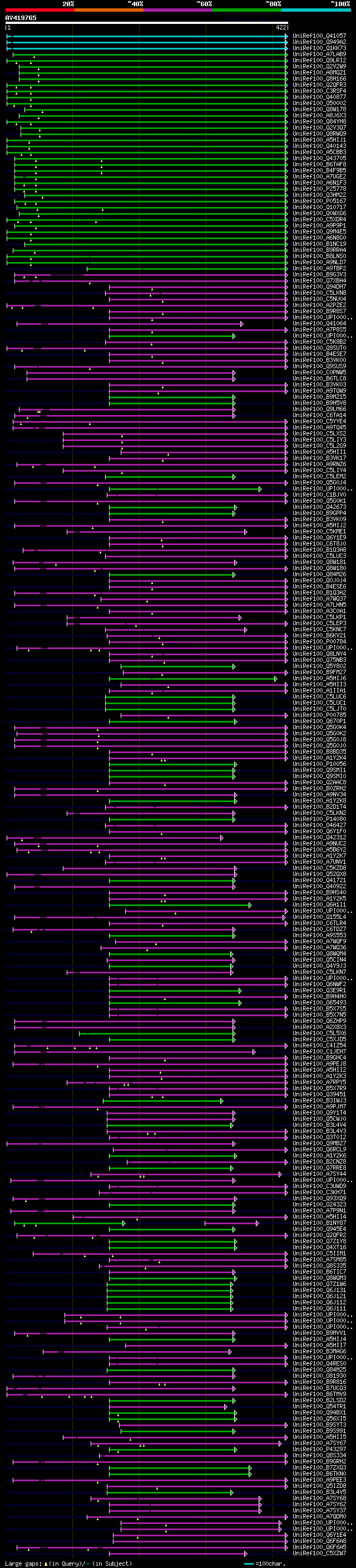Viewport: 356px width, 1568px height.
Task: Select the UniRef100_C0PNW5 label
Action: coord(319,373)
